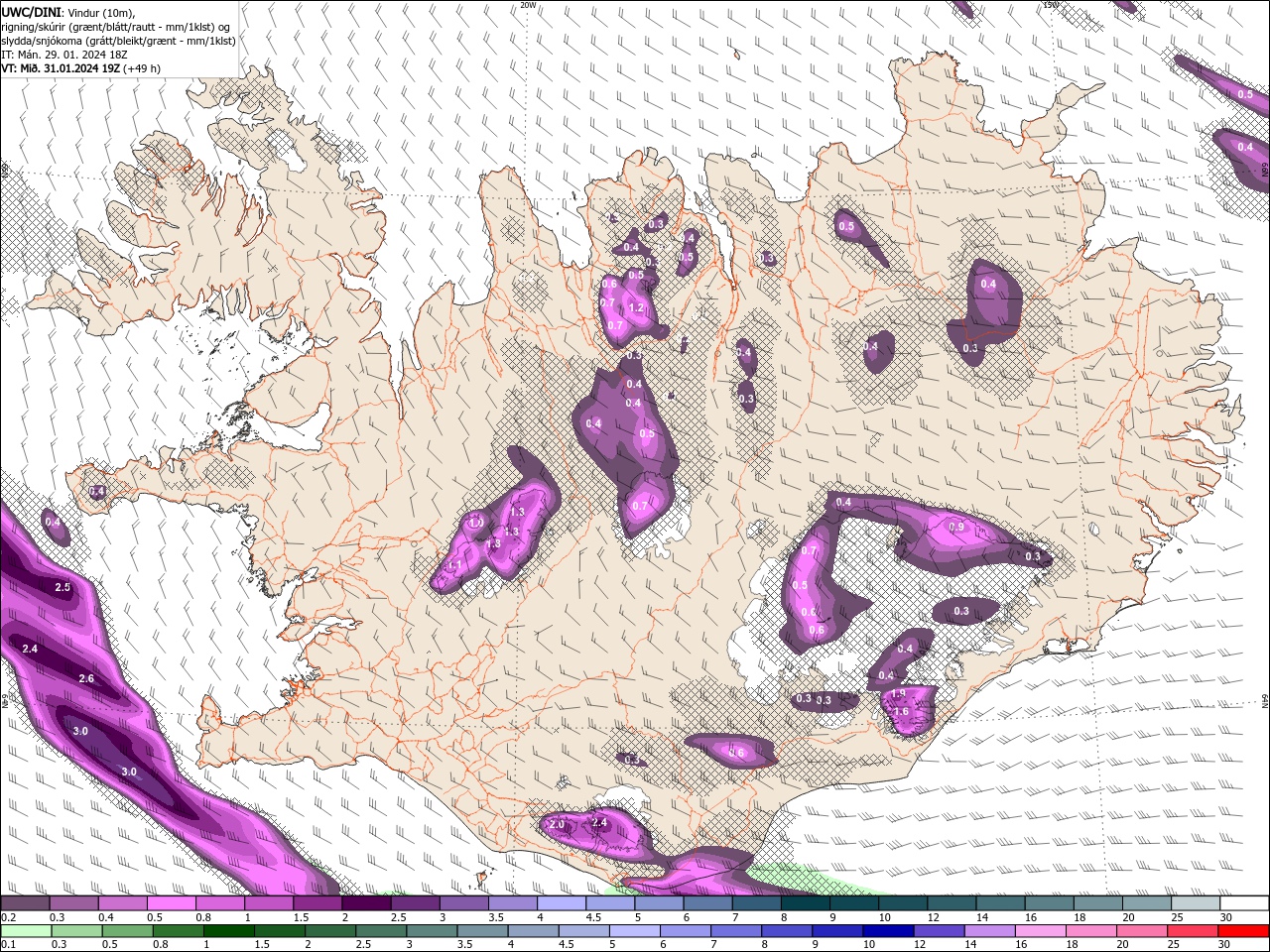Image resolution: width=1270 pixels, height=952 pixels.
Task: Click the 30 label on the rain scale
Action: point(1226,945)
